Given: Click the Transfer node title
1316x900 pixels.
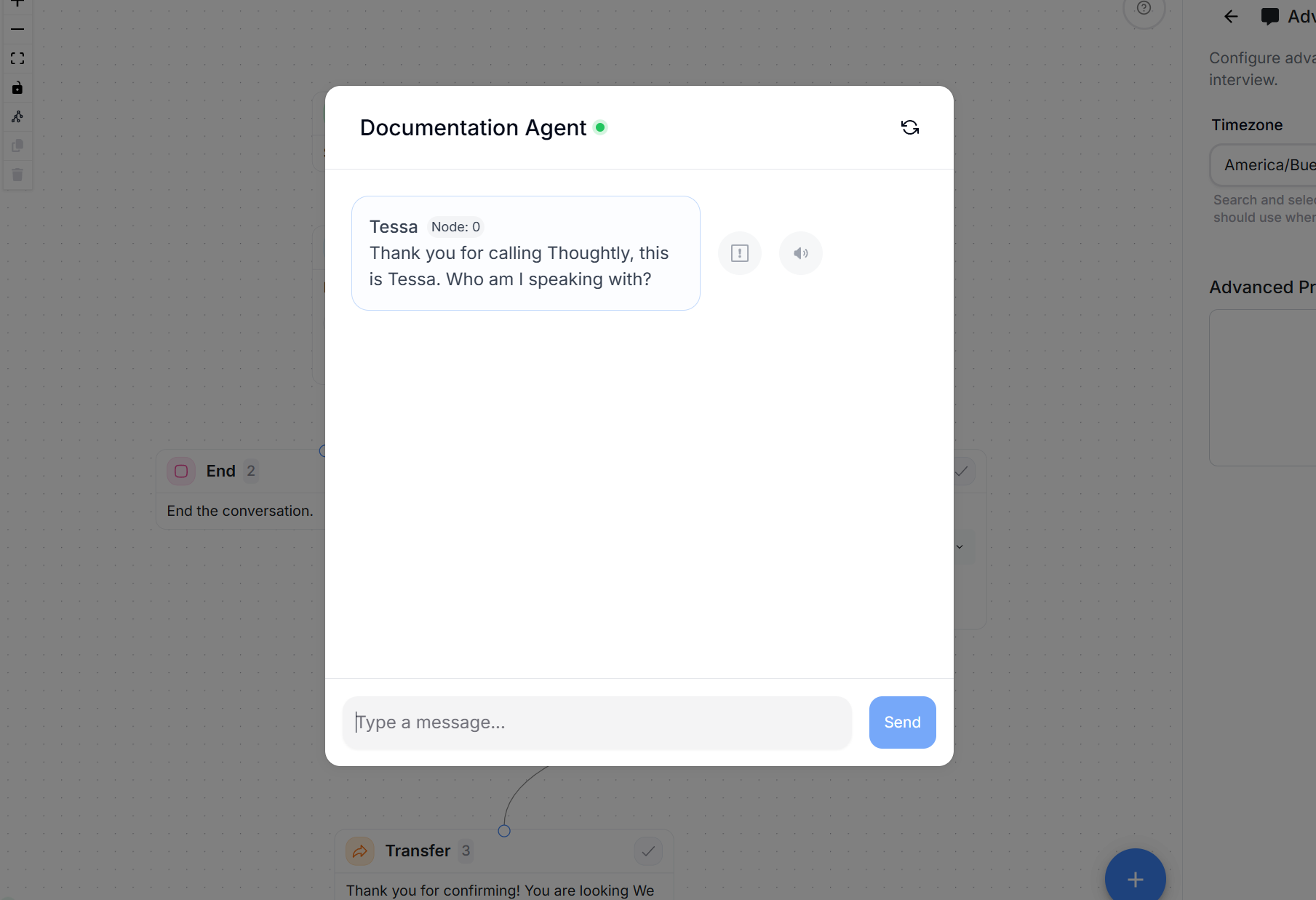Looking at the screenshot, I should (x=418, y=851).
